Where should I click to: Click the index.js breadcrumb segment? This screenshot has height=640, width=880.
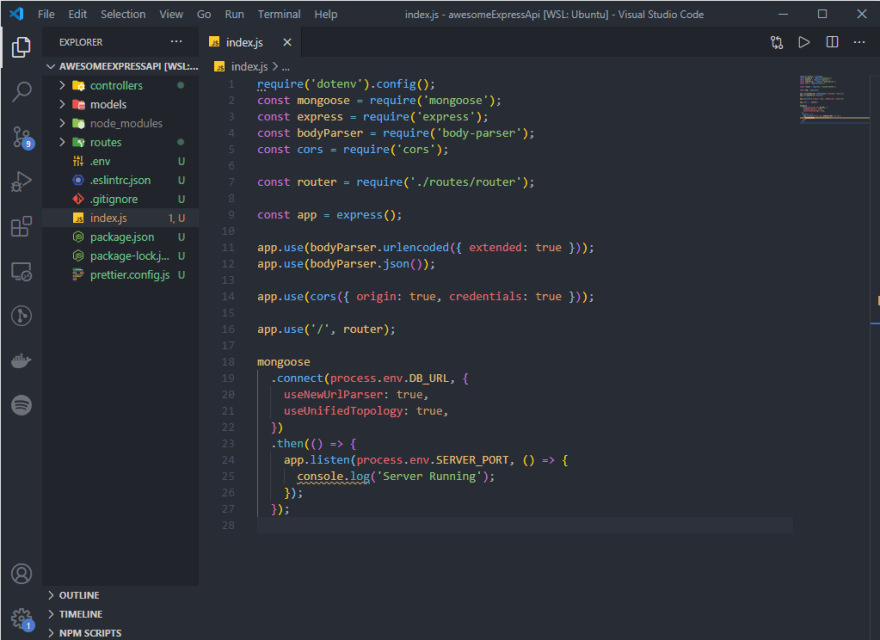coord(249,67)
